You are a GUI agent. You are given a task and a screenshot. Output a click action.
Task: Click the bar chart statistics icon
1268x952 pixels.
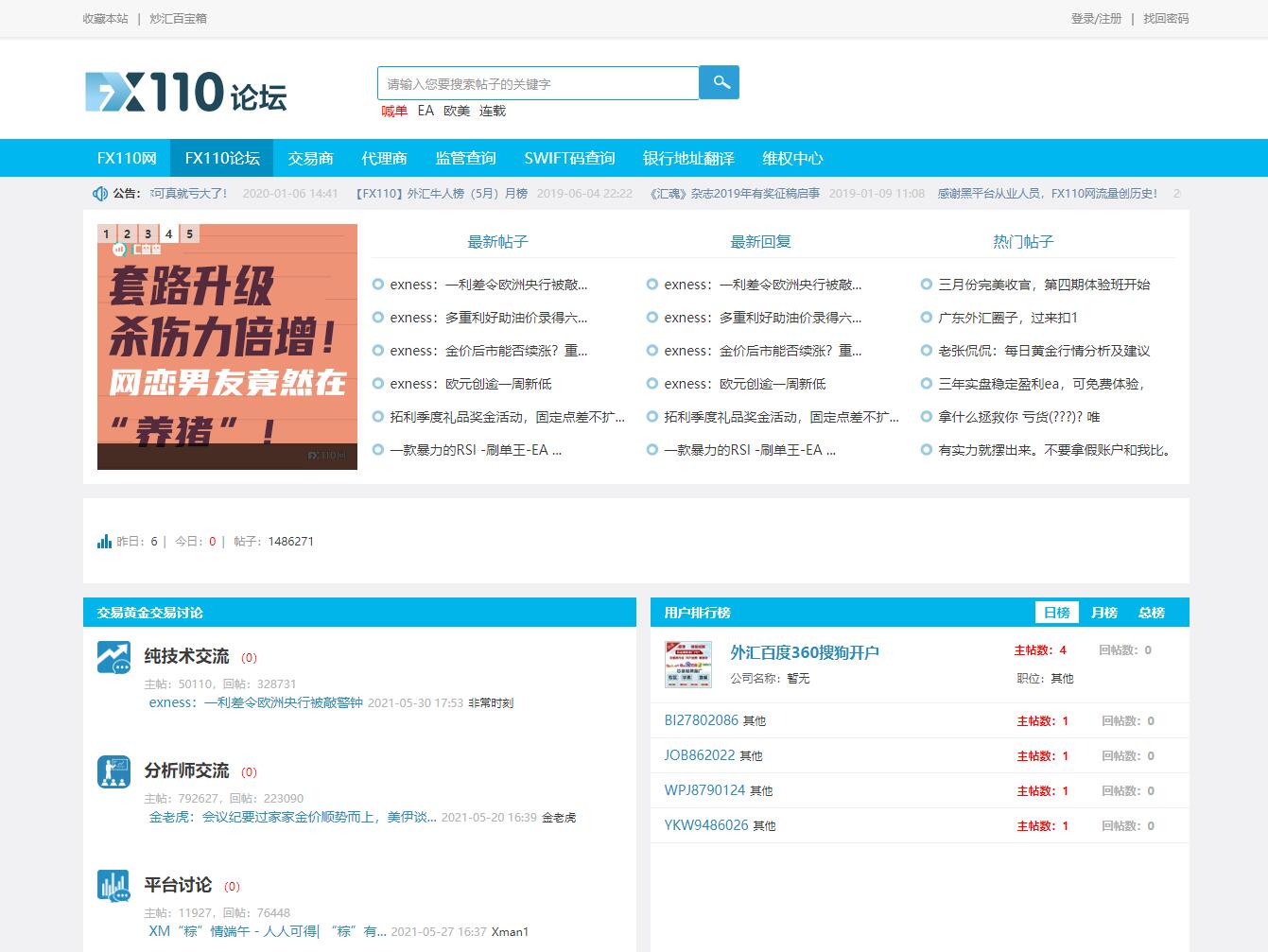click(x=104, y=542)
